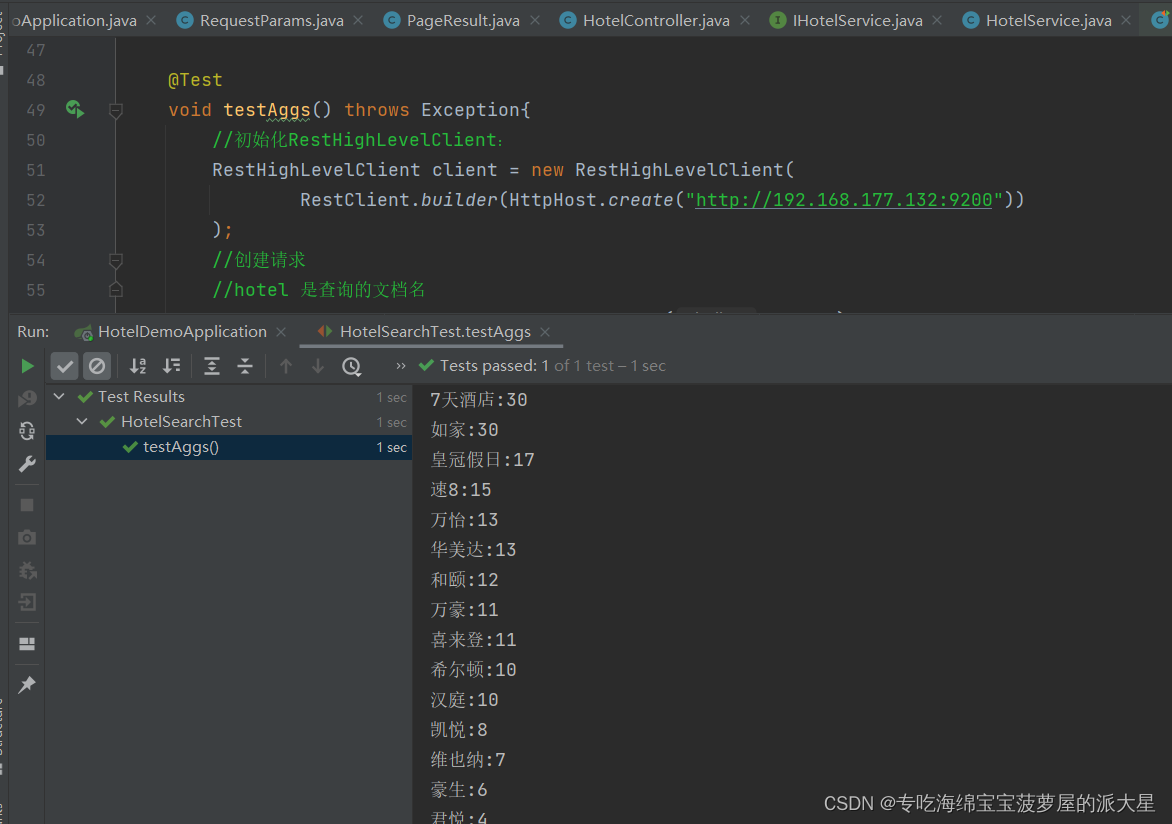Go to previous failed test arrow
The image size is (1172, 824).
click(x=286, y=366)
